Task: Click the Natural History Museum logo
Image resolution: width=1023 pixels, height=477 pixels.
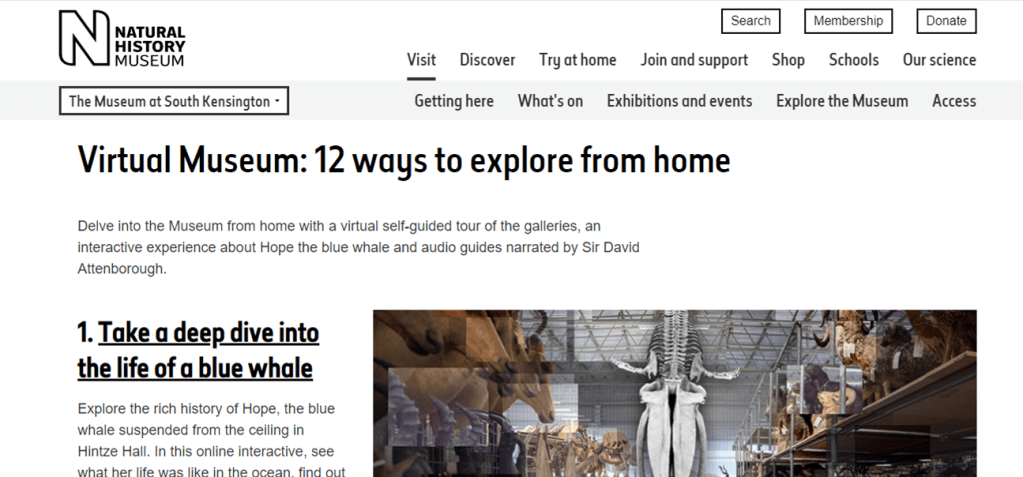Action: click(x=122, y=39)
